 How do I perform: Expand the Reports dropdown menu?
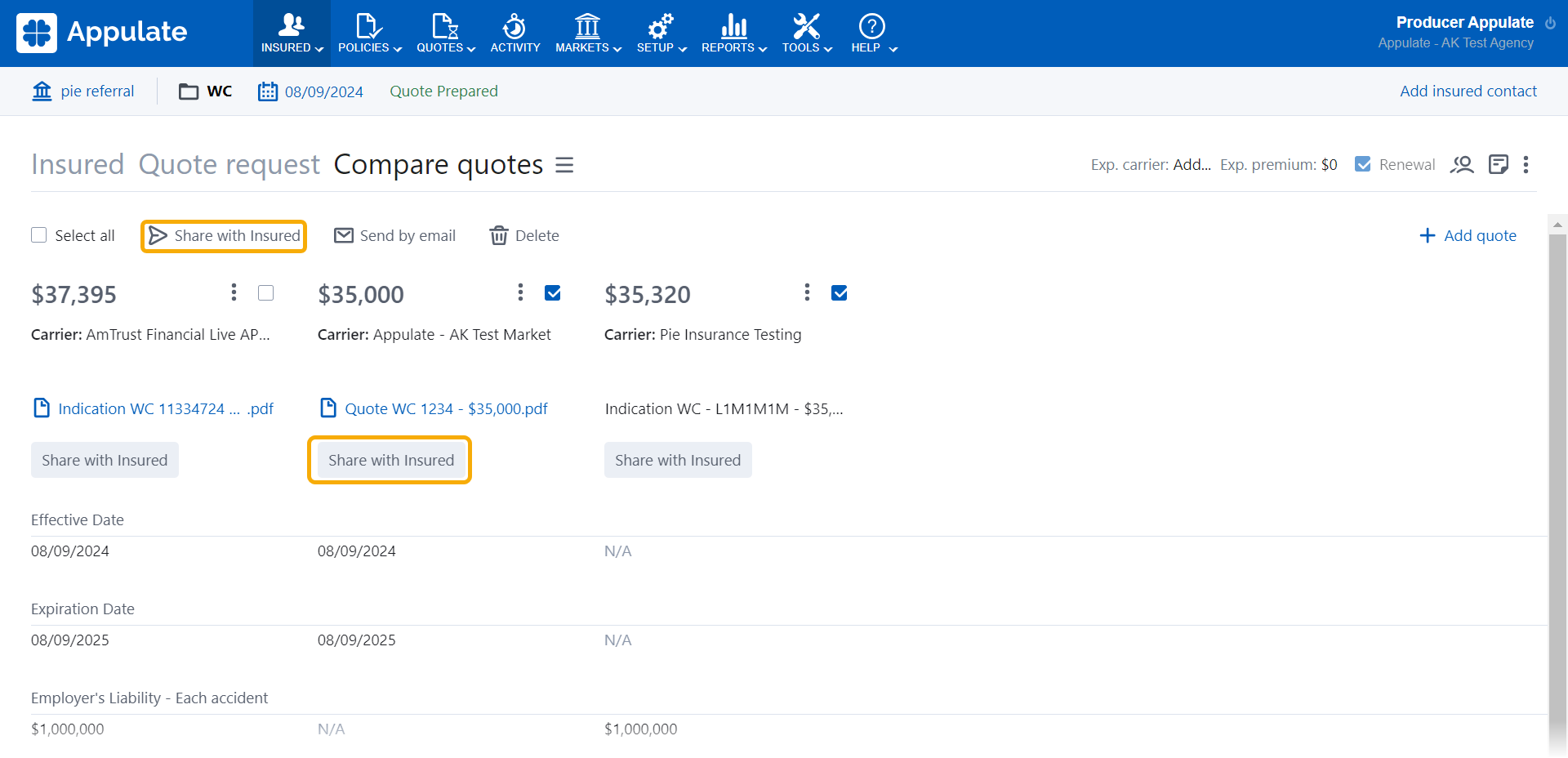pos(733,33)
